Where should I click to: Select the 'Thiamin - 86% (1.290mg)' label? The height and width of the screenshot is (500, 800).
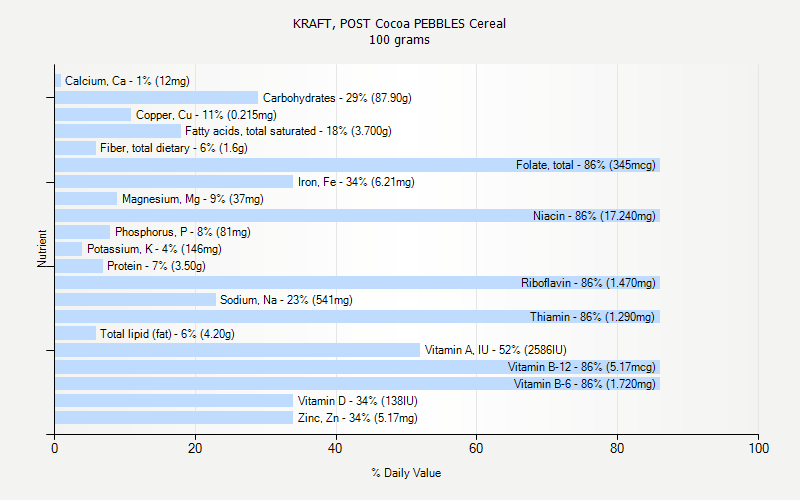pos(592,317)
